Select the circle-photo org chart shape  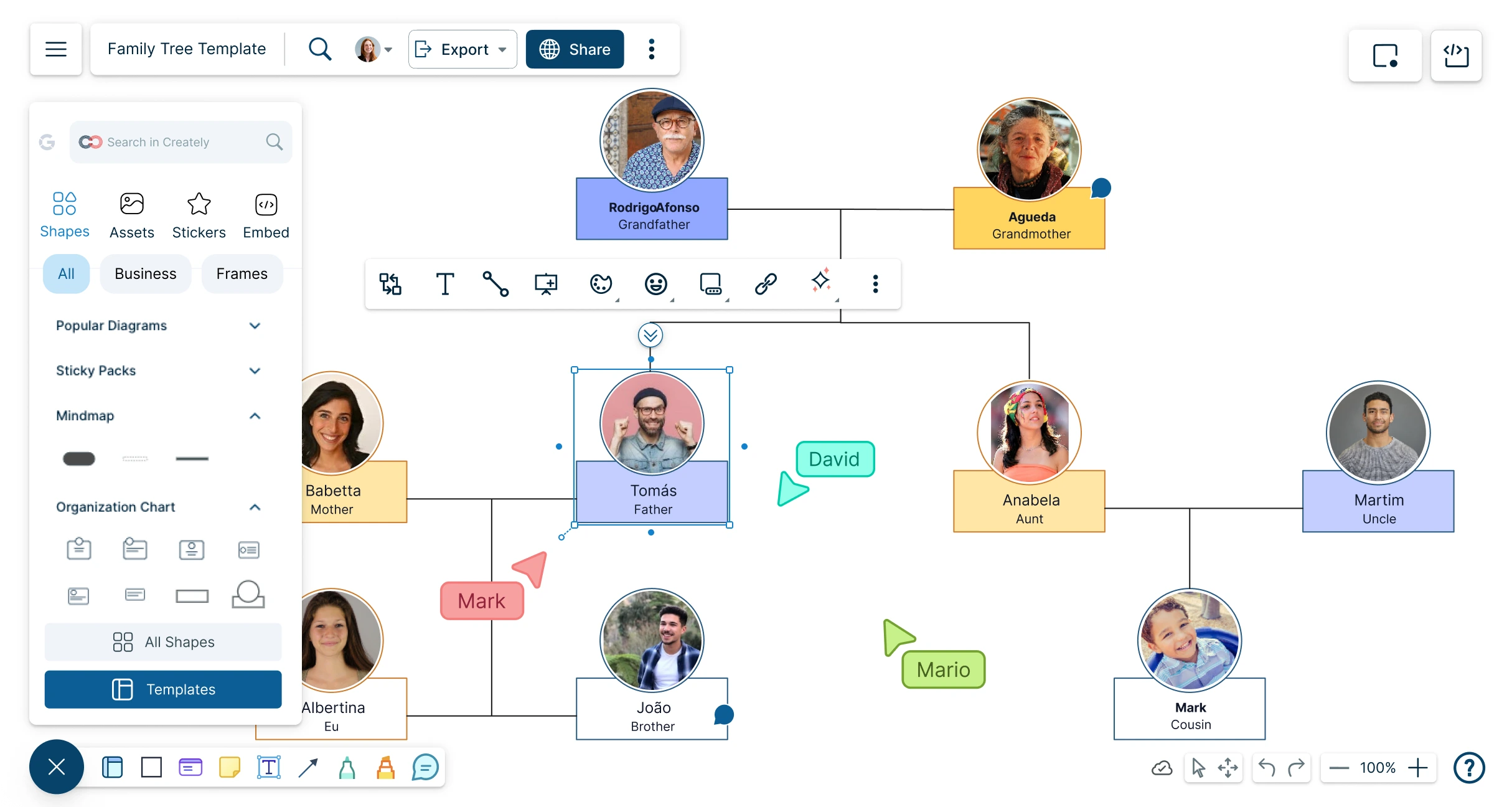[x=248, y=594]
